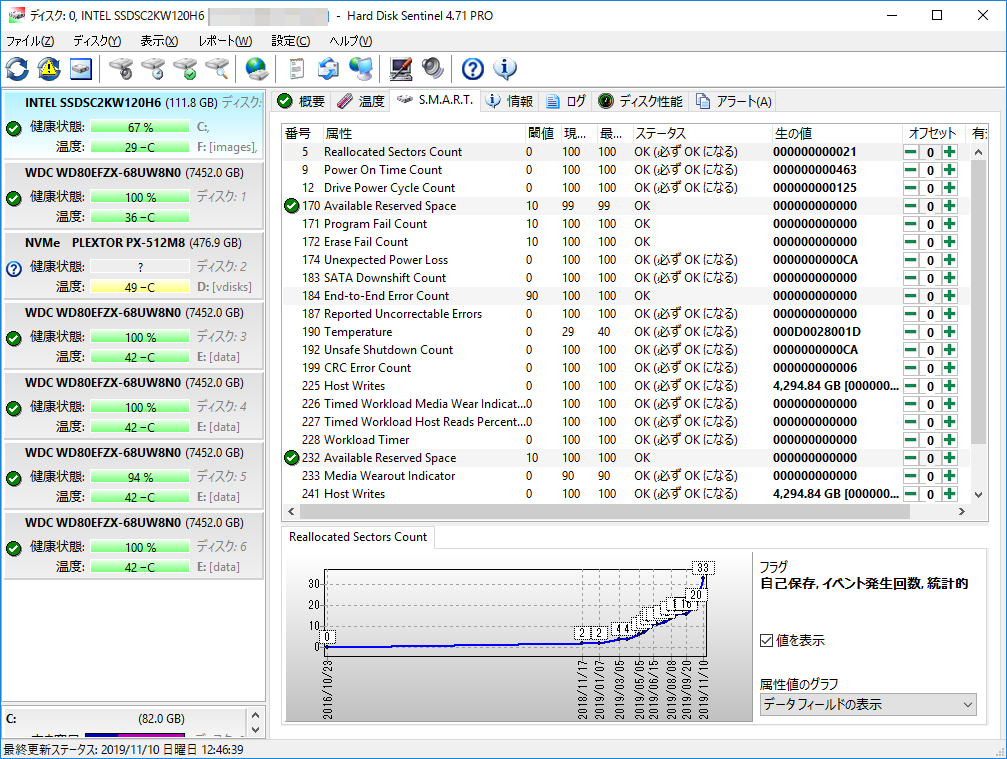Sort by the 閾値 column header
Viewport: 1007px width, 759px height.
[541, 134]
